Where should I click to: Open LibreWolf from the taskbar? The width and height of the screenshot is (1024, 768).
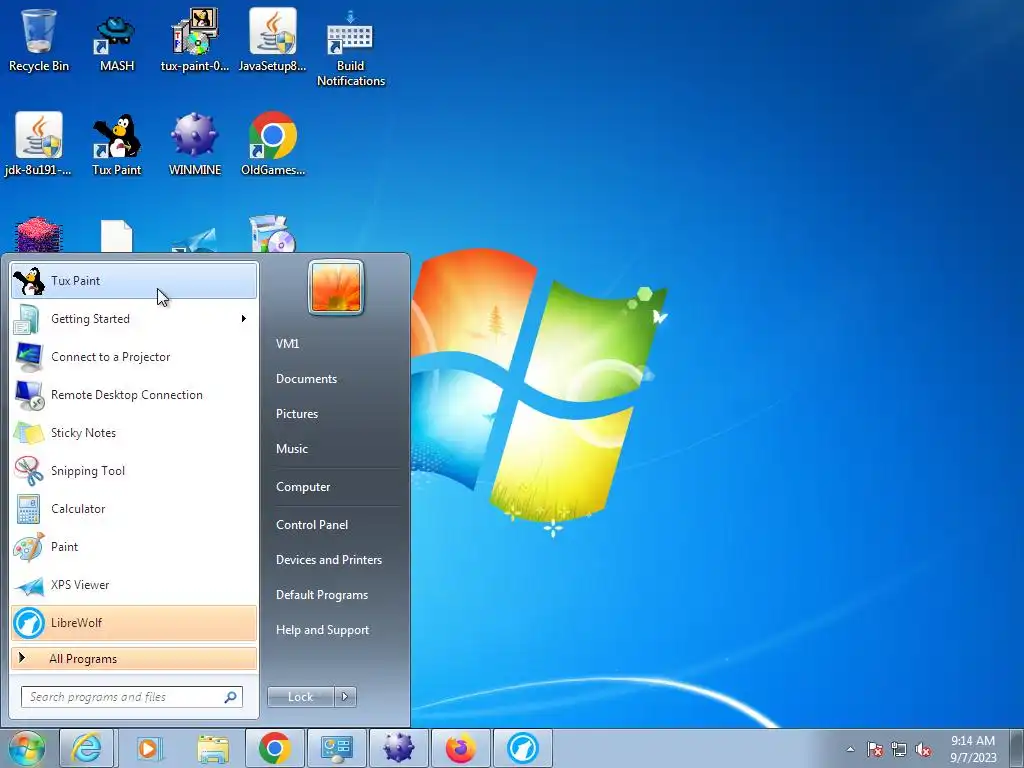click(x=522, y=748)
